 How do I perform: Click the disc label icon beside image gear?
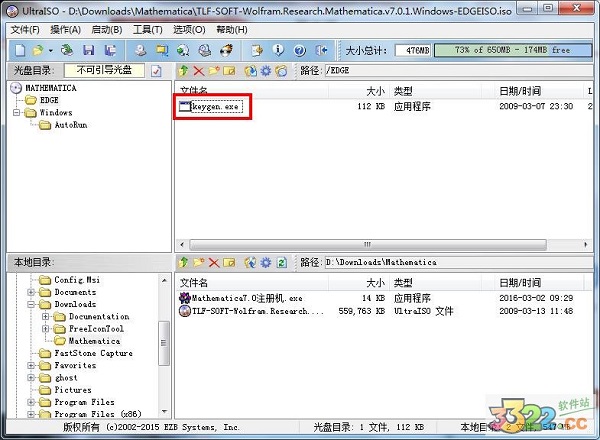coord(281,70)
